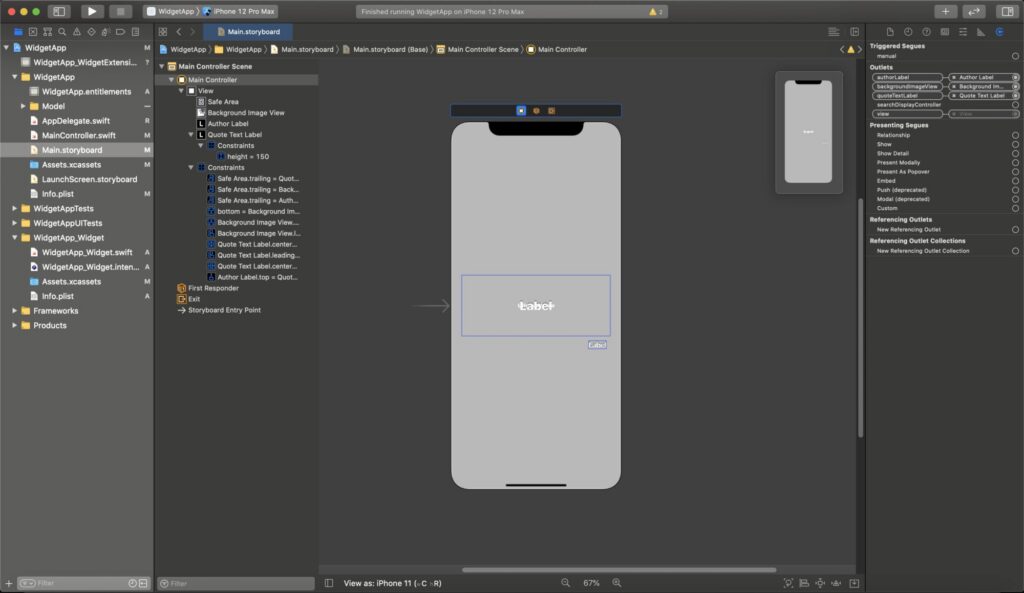
Task: Select MainController.swift in the navigator
Action: pyautogui.click(x=78, y=135)
